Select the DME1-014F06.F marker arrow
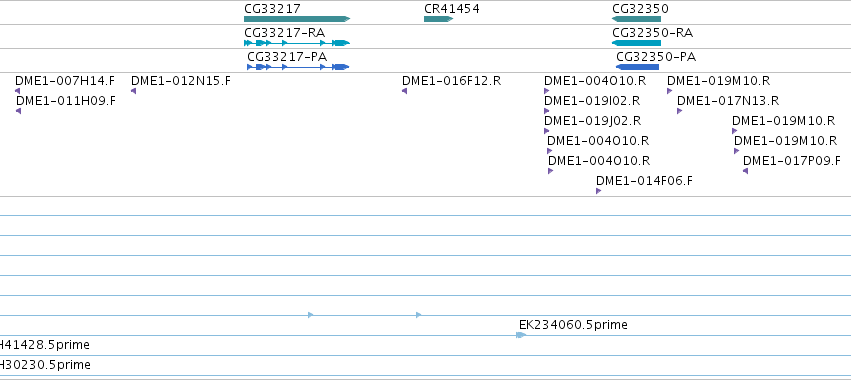 [599, 191]
